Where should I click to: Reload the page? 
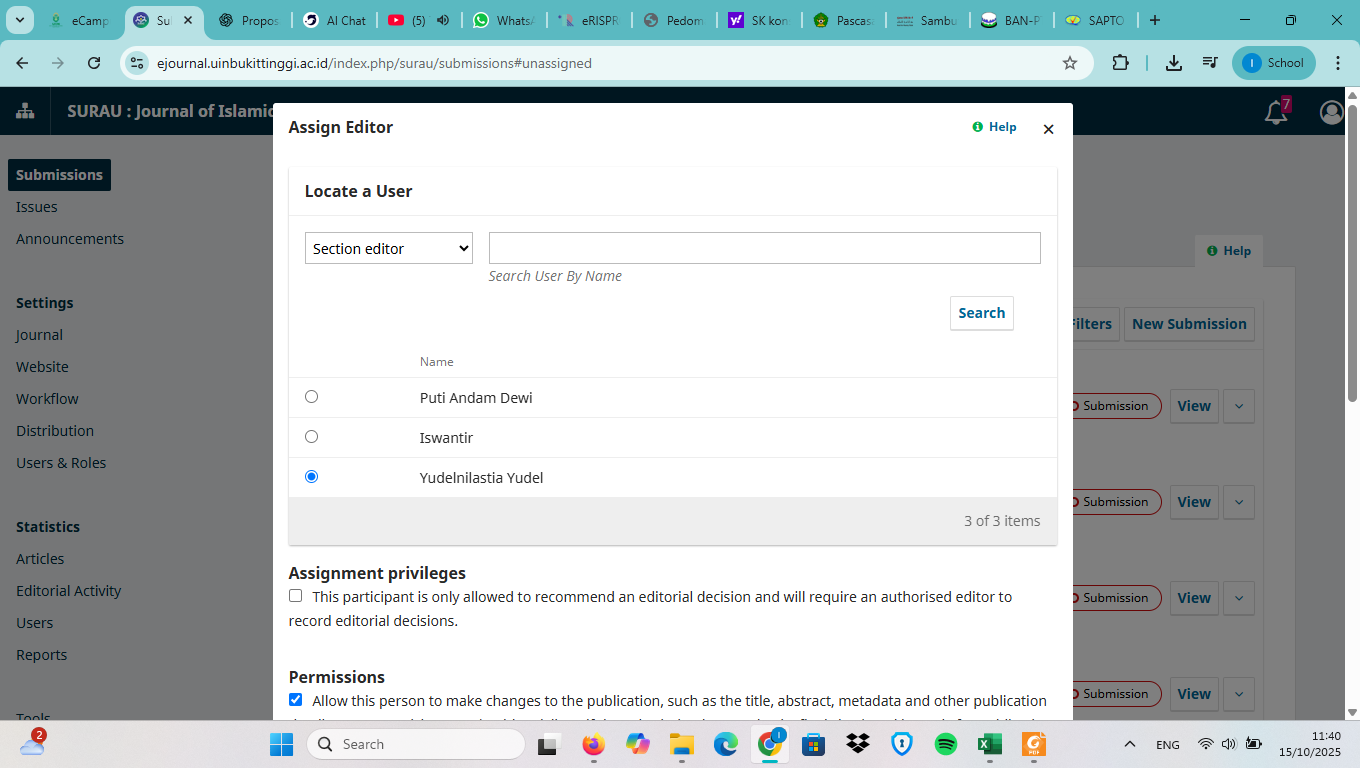click(x=94, y=63)
